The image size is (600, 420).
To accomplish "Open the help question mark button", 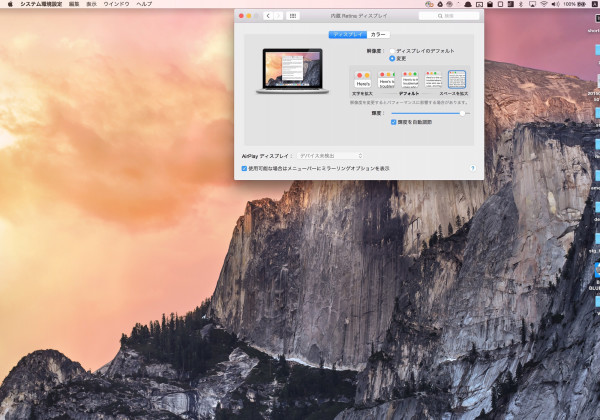I will tap(472, 168).
